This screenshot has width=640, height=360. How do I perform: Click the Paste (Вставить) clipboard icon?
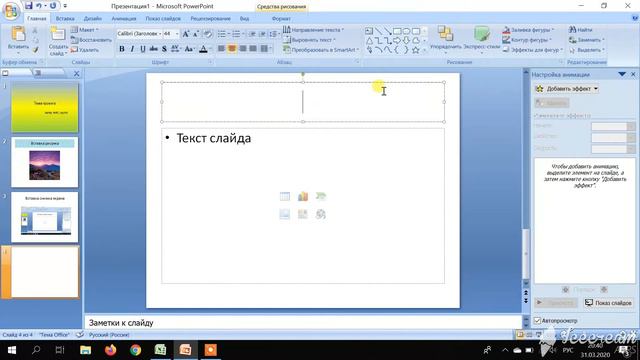tap(18, 34)
